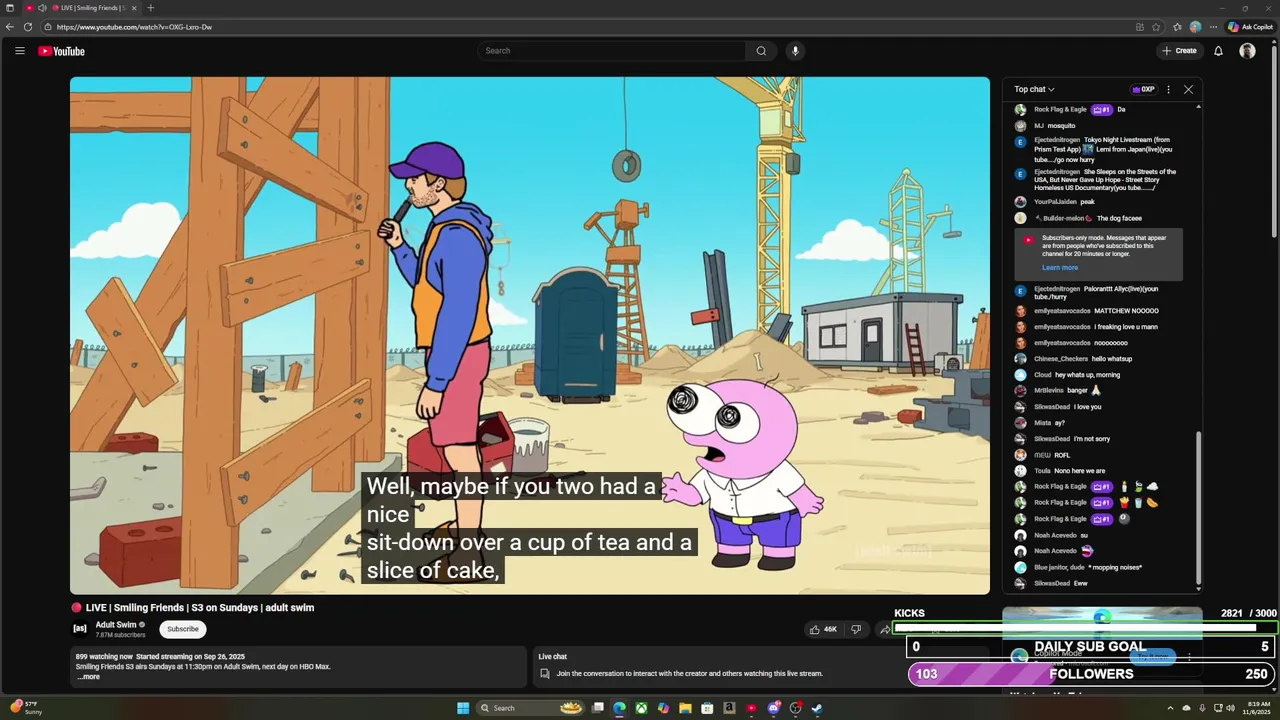Click the Adult Swim channel avatar
1280x720 pixels.
(80, 629)
